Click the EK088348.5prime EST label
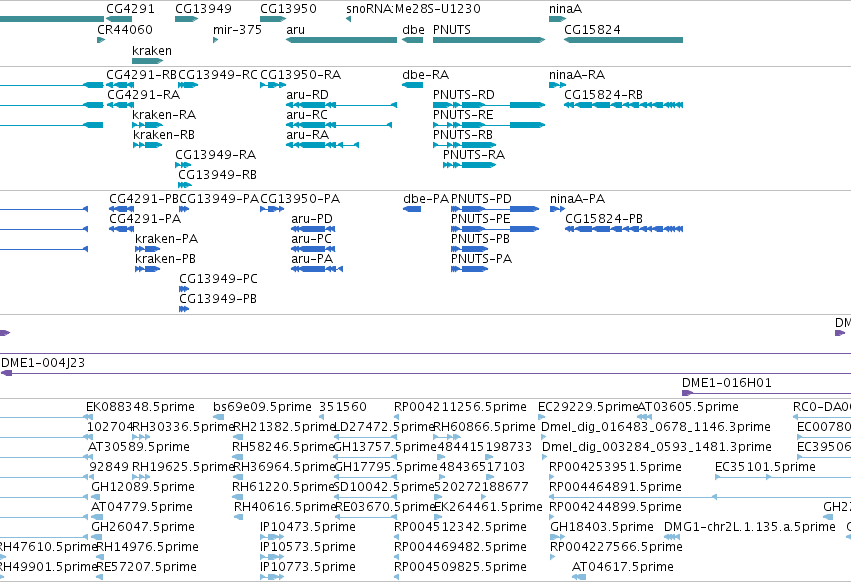Screen dimensions: 851x582 click(140, 407)
